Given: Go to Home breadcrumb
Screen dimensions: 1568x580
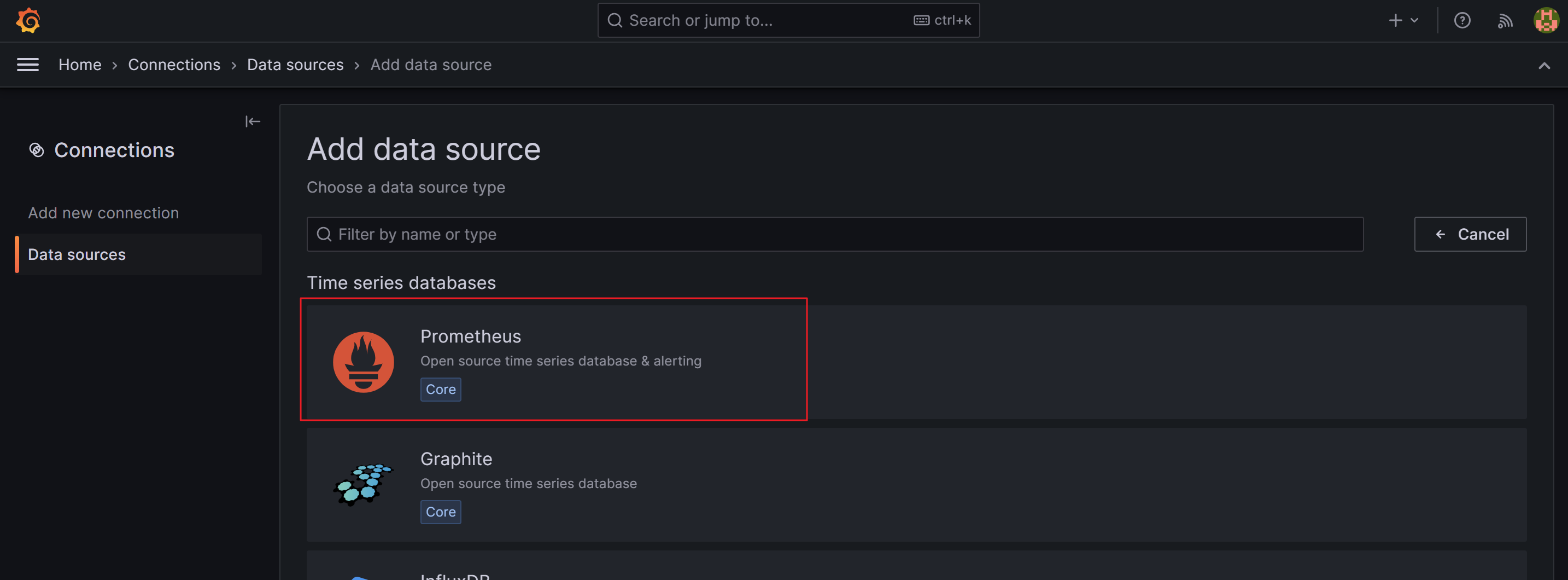Looking at the screenshot, I should click(80, 65).
